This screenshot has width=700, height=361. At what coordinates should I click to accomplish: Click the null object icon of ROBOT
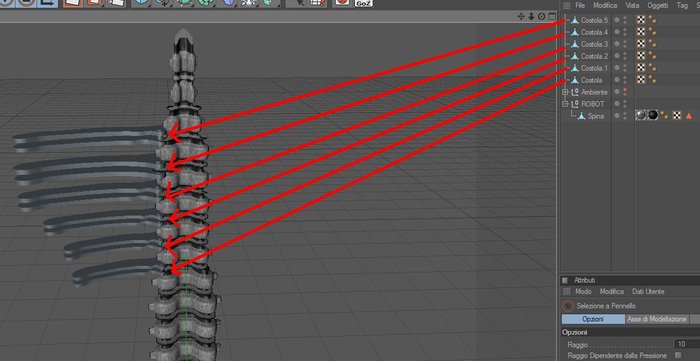coord(575,104)
